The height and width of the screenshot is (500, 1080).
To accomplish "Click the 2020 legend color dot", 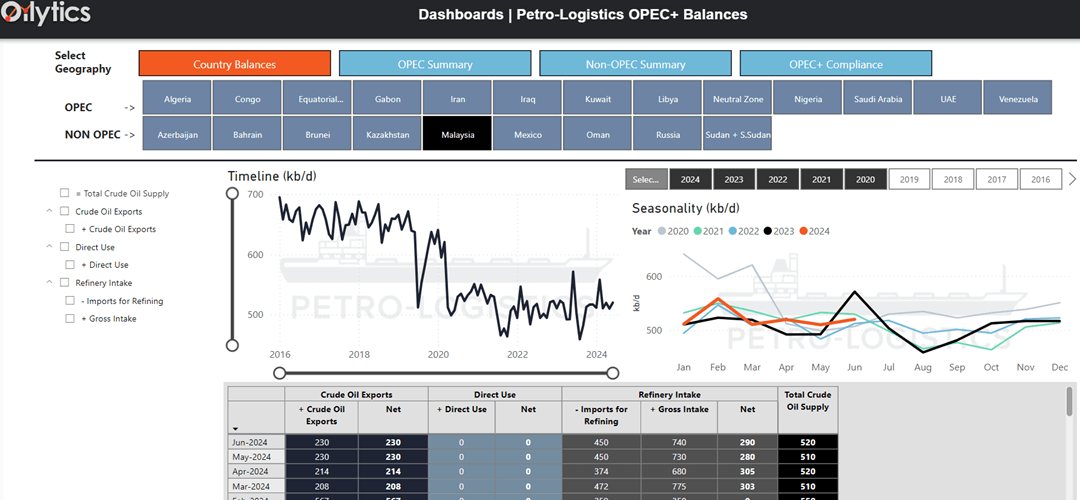I will pyautogui.click(x=663, y=231).
